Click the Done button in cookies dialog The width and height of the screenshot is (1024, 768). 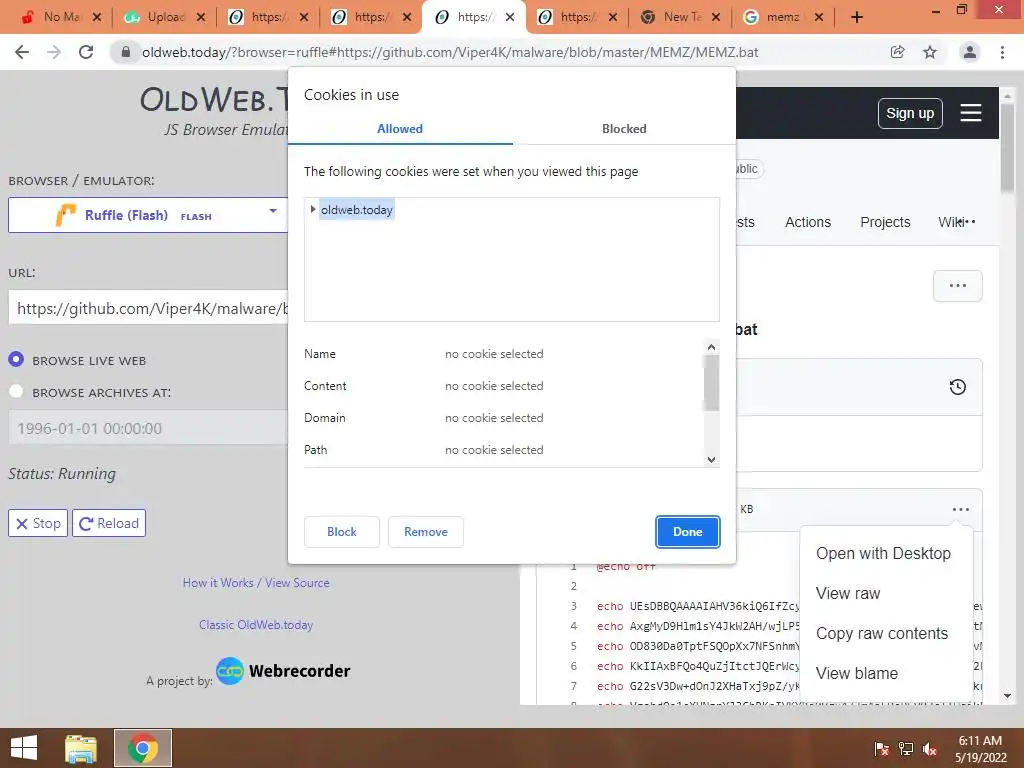(688, 532)
